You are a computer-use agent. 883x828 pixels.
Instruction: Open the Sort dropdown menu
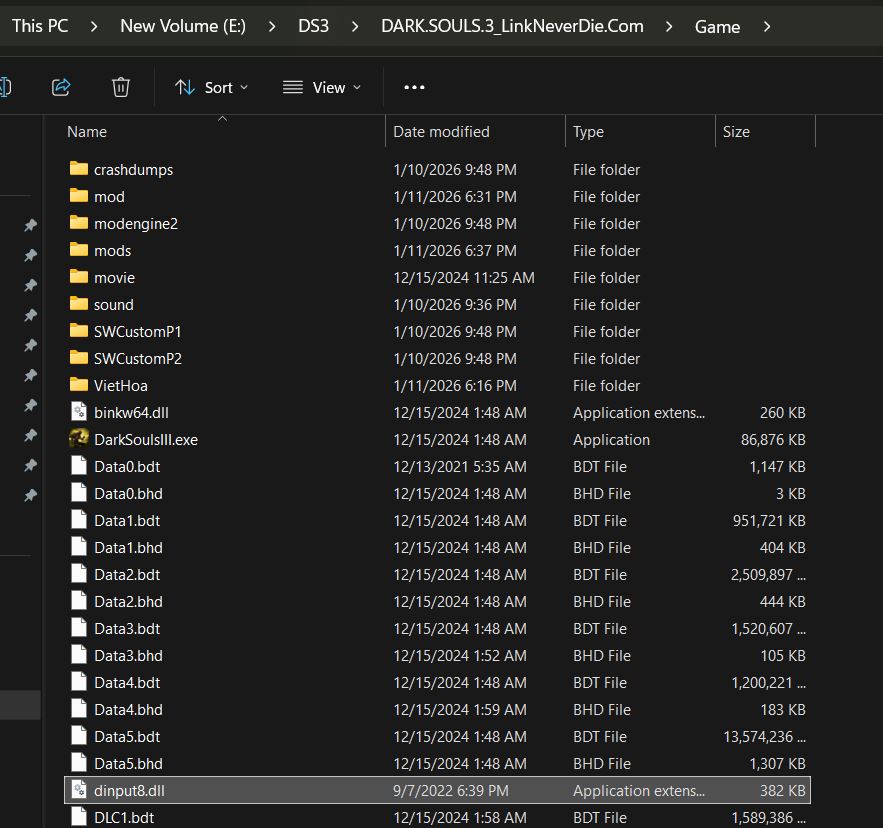point(211,87)
